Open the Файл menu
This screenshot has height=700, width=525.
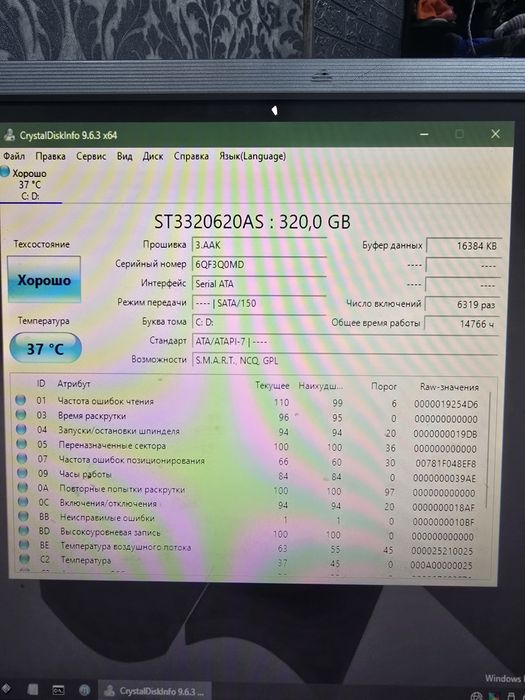click(14, 156)
